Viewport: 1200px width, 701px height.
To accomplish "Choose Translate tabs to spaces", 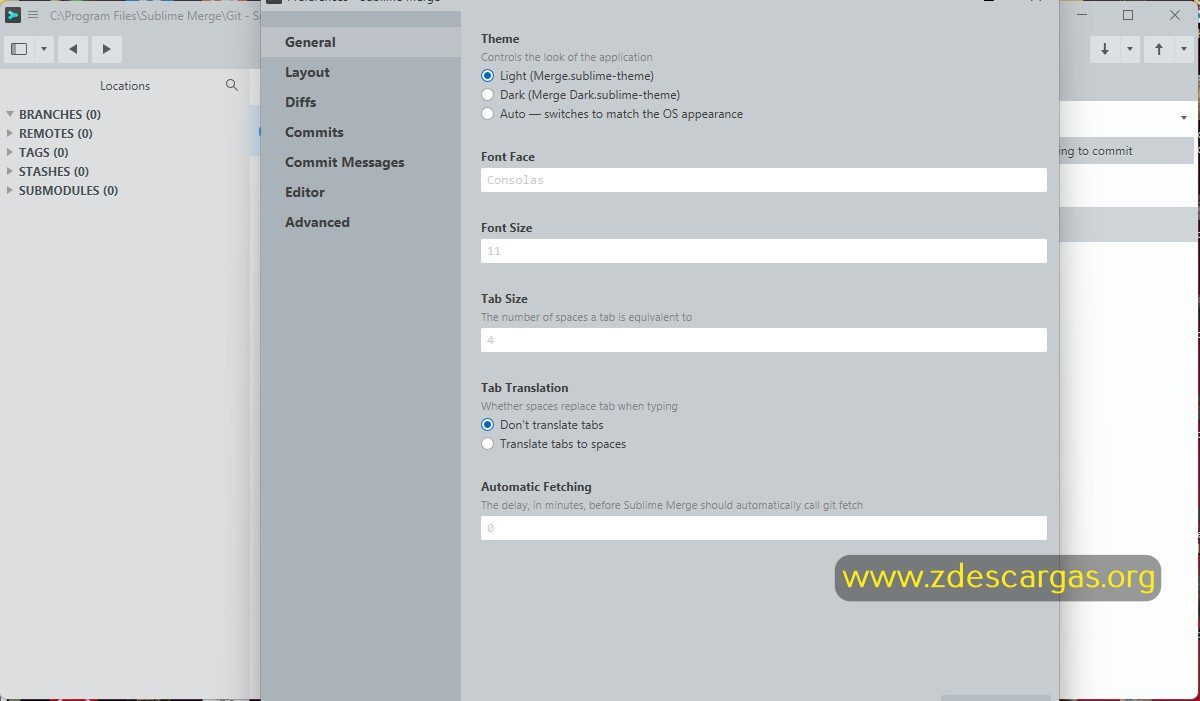I will [x=488, y=444].
